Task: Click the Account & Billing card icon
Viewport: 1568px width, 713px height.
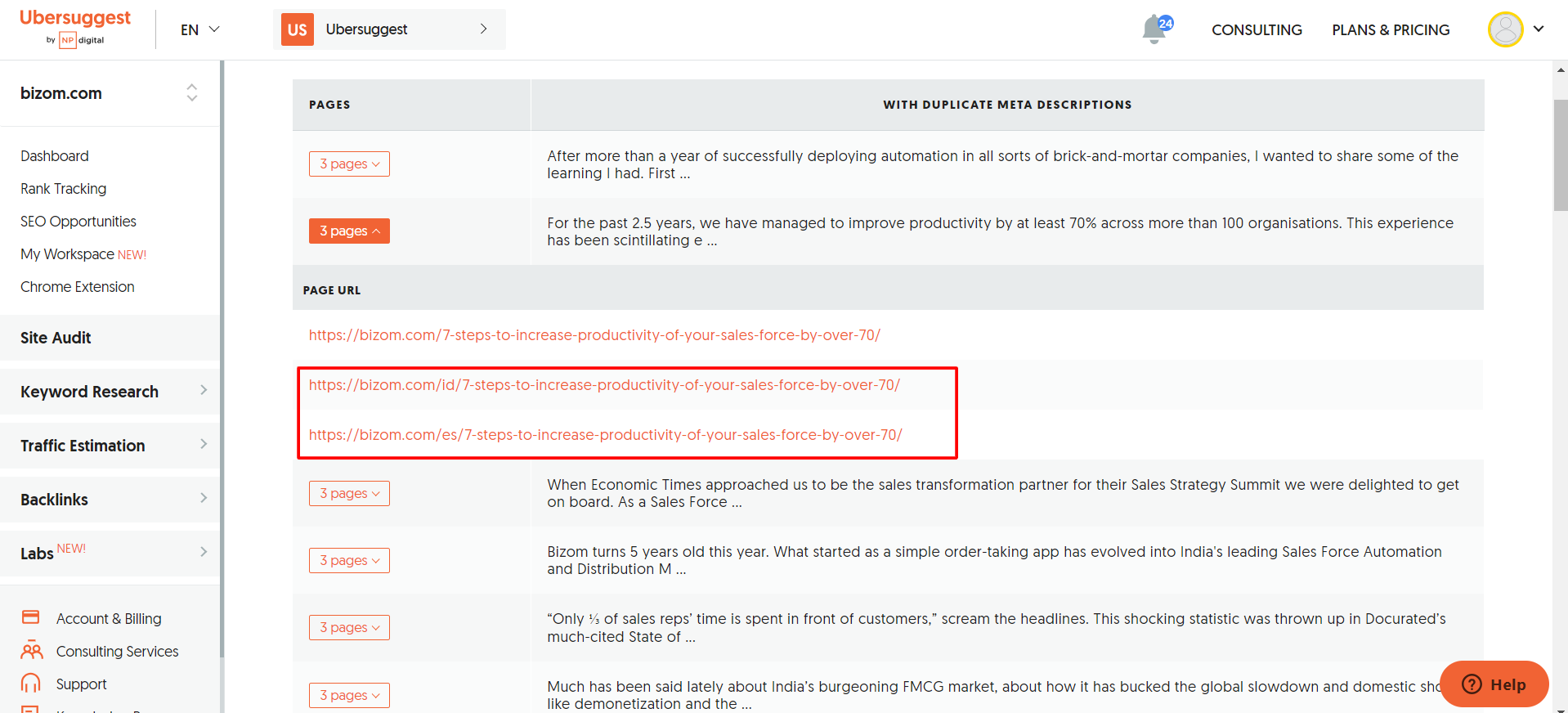Action: 31,617
